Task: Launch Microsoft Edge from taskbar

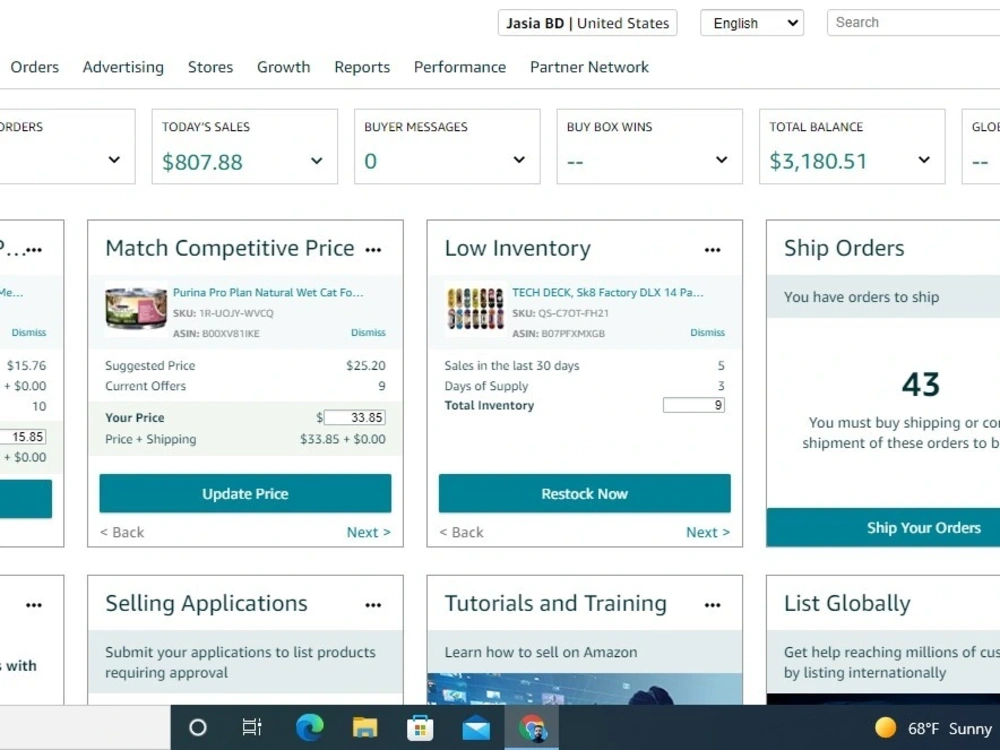Action: pos(309,727)
